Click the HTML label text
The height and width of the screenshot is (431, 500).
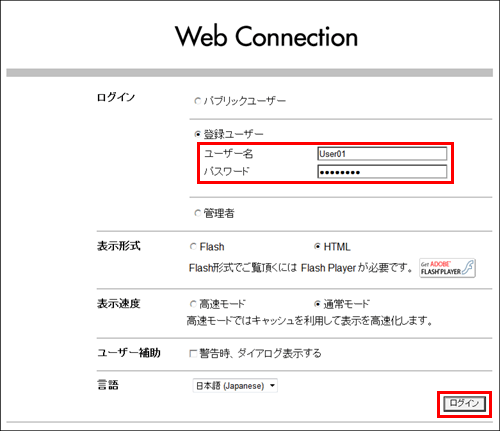(x=337, y=247)
